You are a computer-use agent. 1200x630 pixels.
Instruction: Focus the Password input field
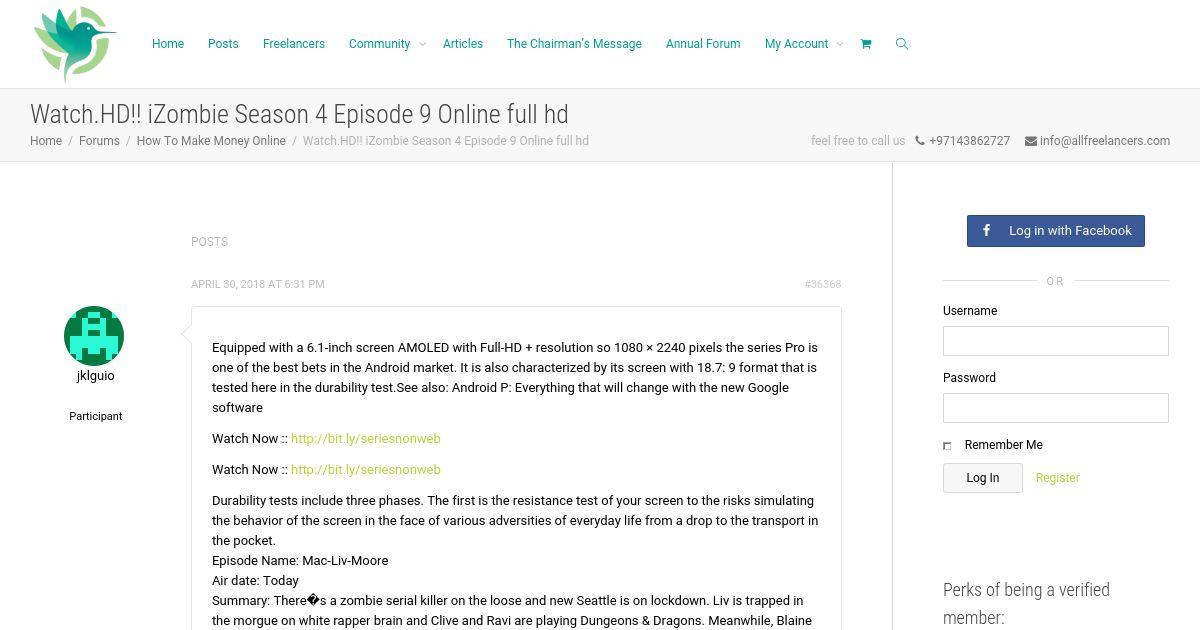(x=1056, y=408)
